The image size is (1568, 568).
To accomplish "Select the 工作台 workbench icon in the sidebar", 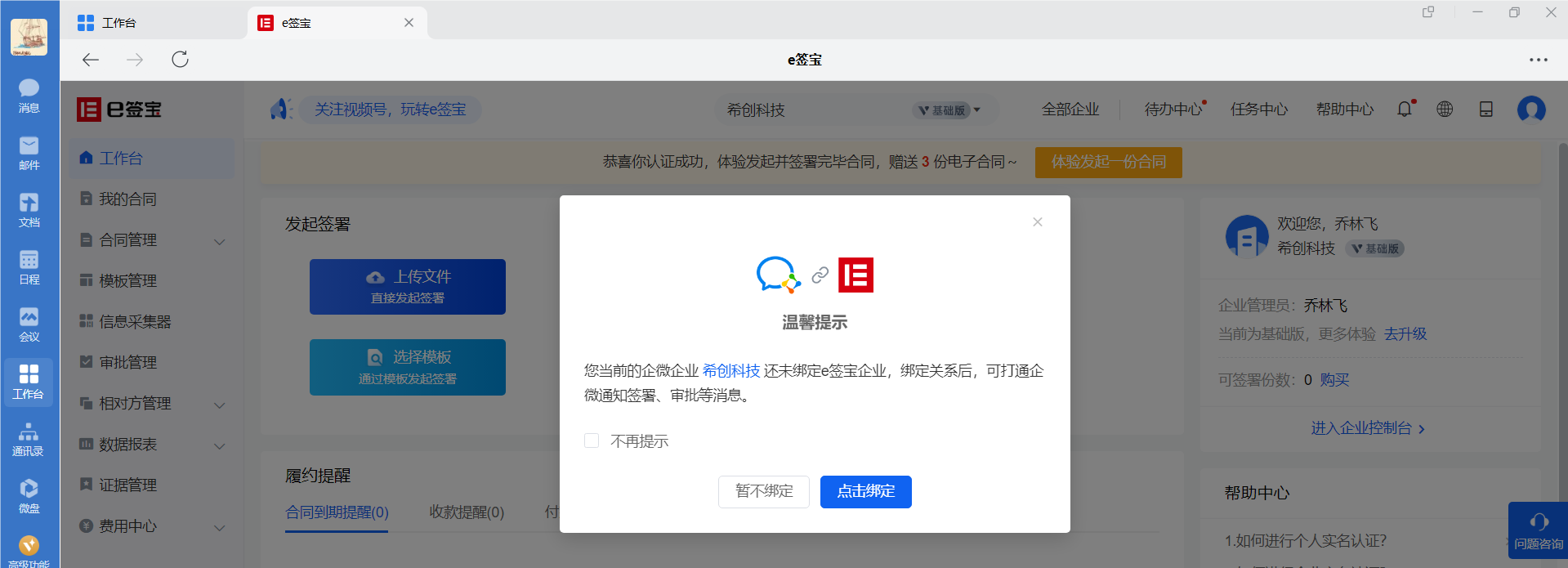I will click(x=29, y=382).
